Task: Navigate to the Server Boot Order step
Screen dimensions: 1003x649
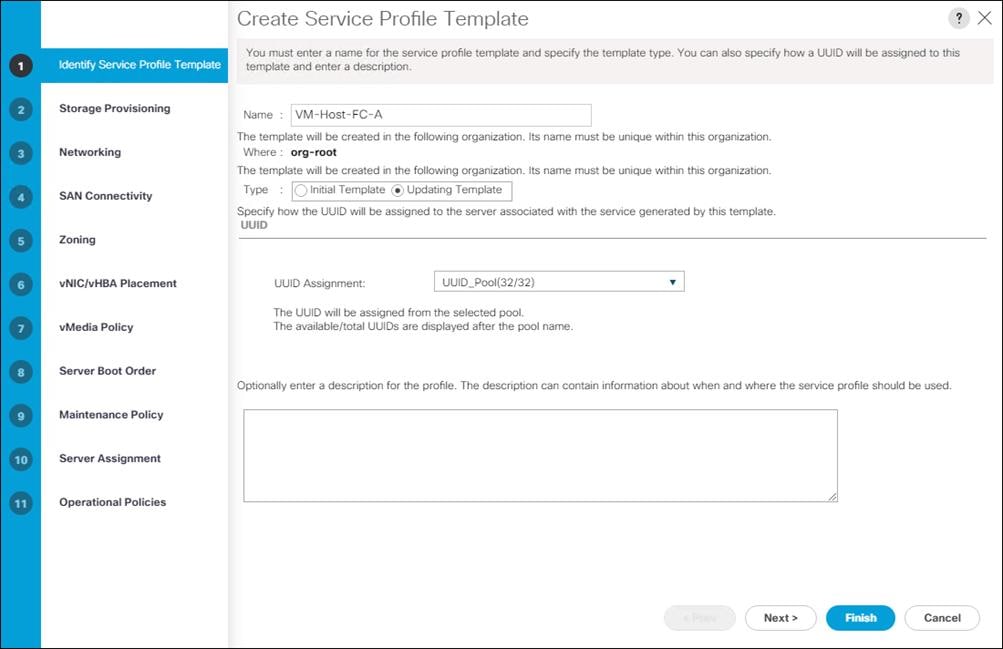Action: pyautogui.click(x=20, y=371)
